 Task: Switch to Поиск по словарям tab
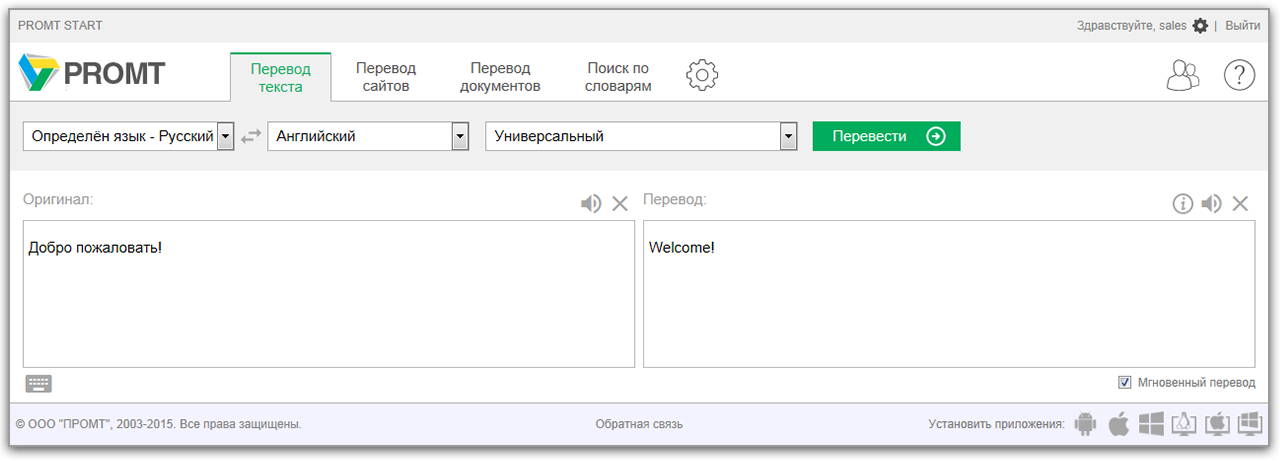tap(619, 77)
